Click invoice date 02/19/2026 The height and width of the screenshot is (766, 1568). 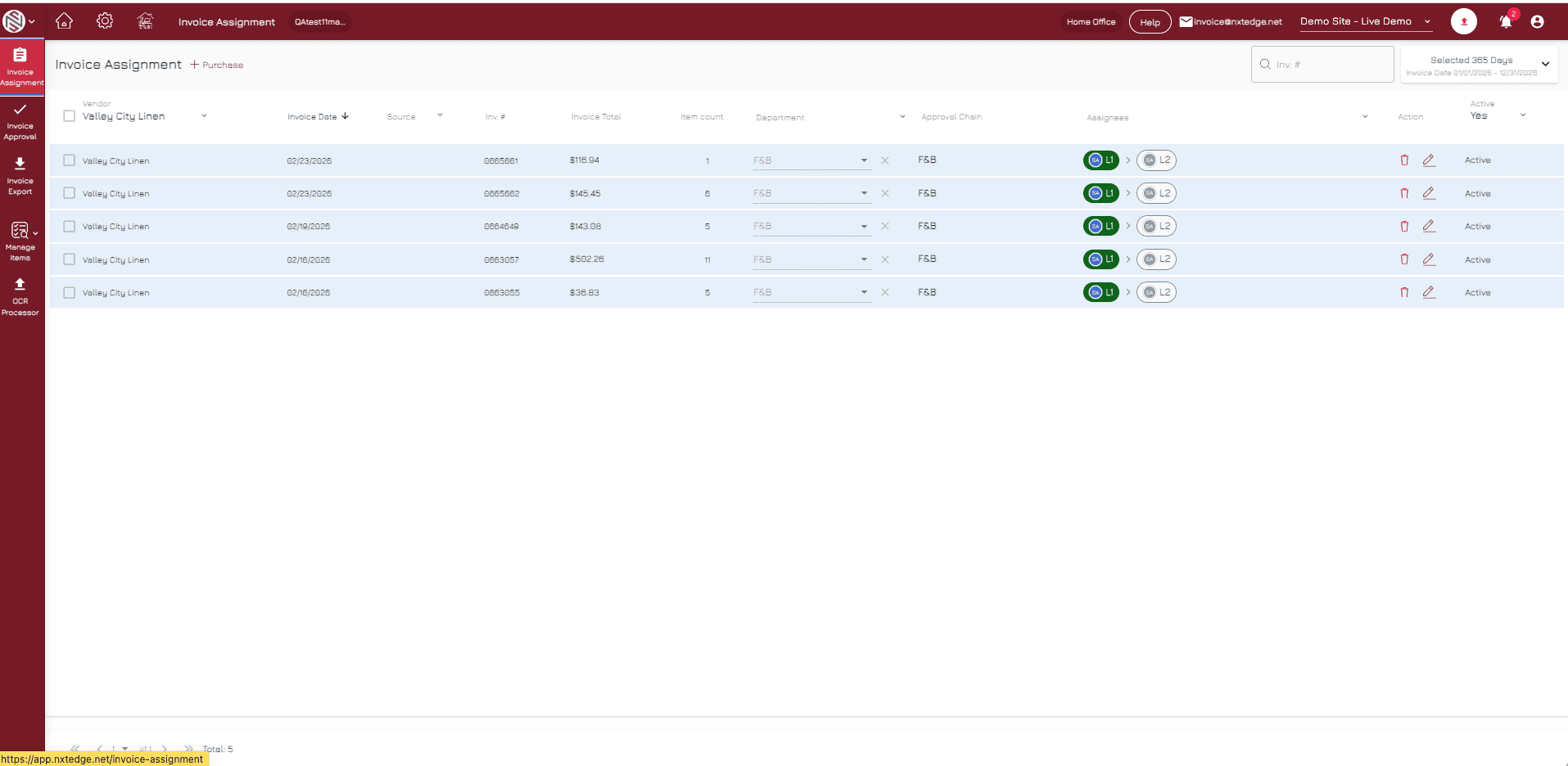[308, 227]
